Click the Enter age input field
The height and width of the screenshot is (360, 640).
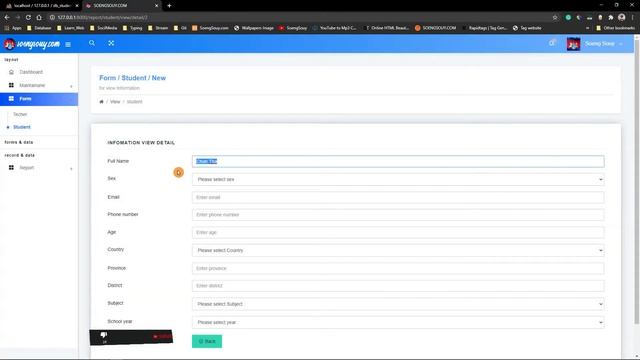tap(398, 232)
